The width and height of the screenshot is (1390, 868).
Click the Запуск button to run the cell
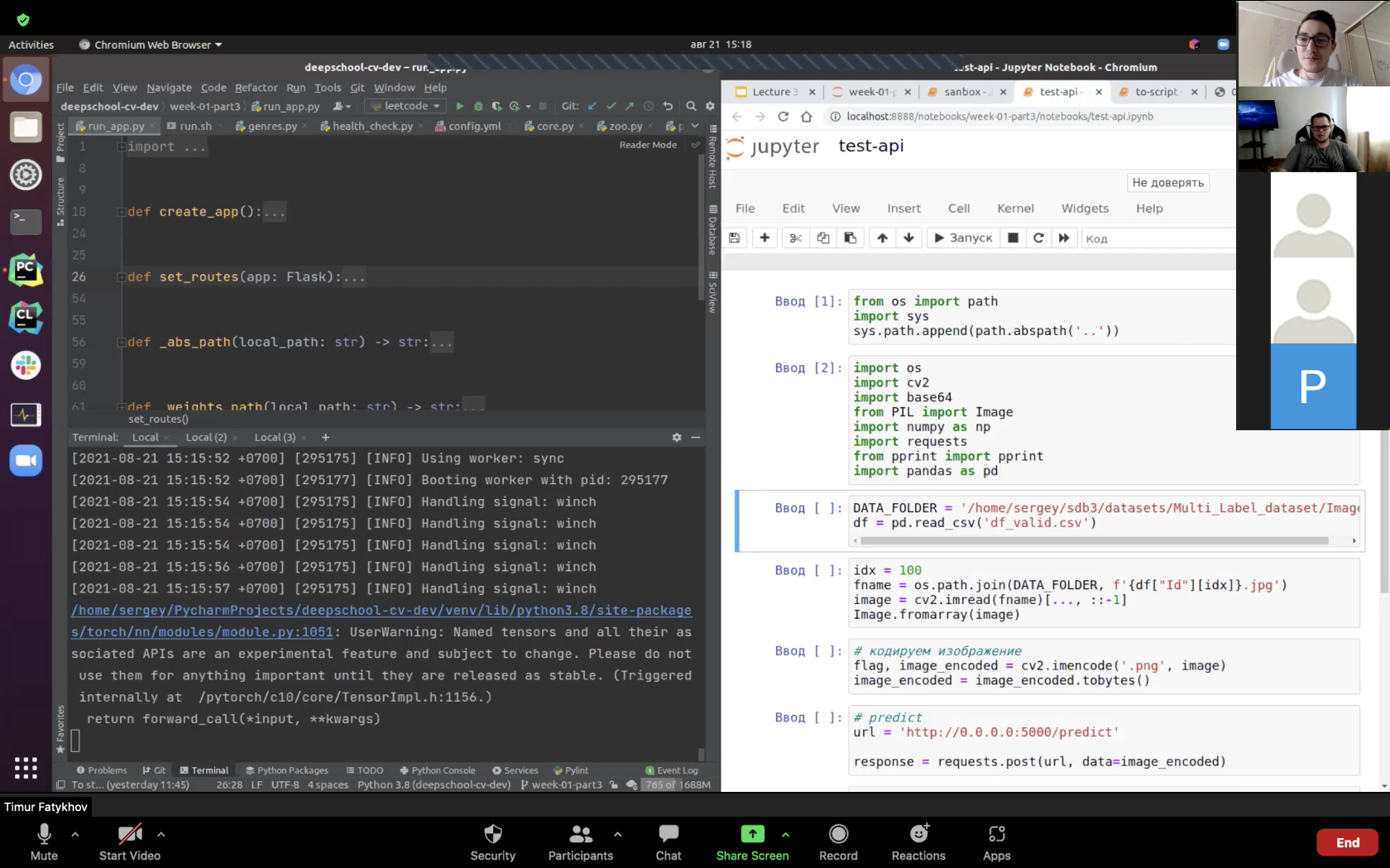[962, 237]
